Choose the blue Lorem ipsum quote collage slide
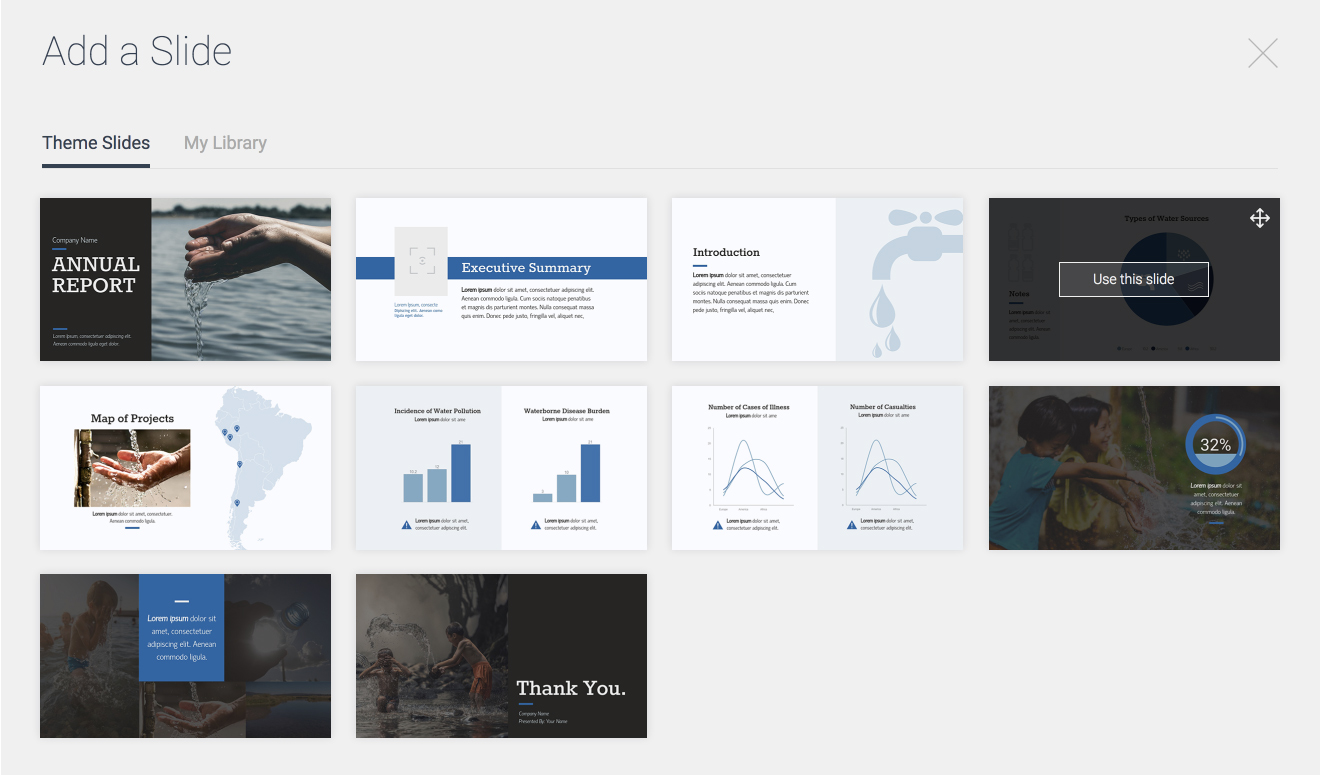The width and height of the screenshot is (1320, 775). click(x=185, y=656)
